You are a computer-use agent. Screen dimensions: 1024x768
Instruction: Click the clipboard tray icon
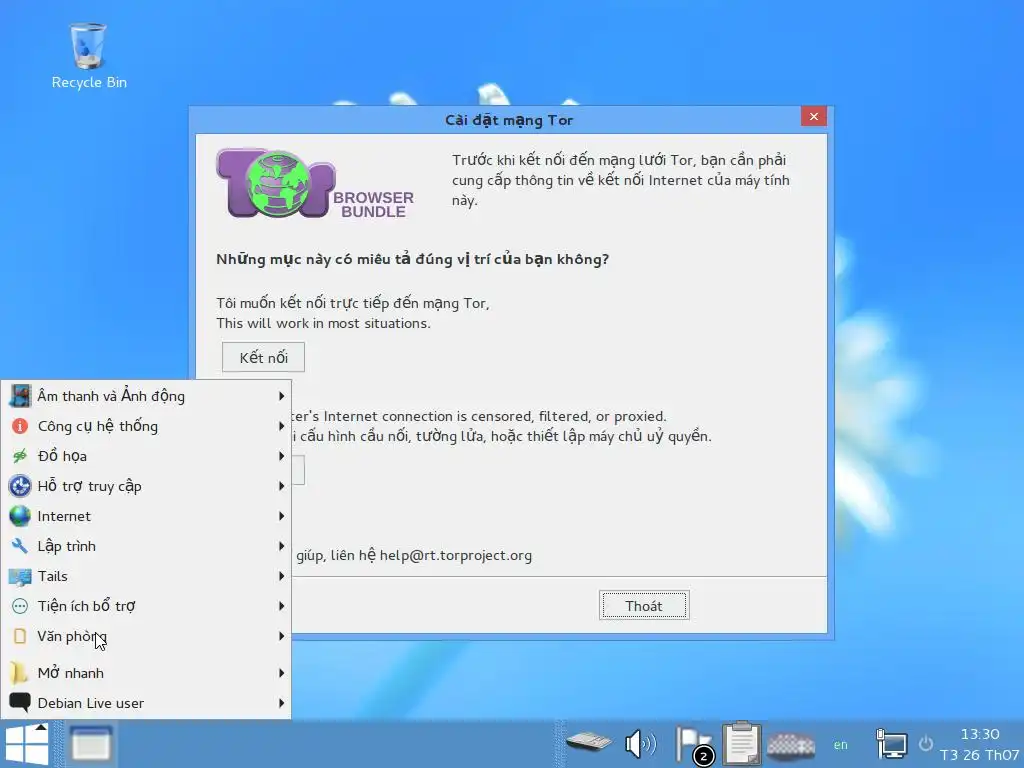pyautogui.click(x=742, y=743)
